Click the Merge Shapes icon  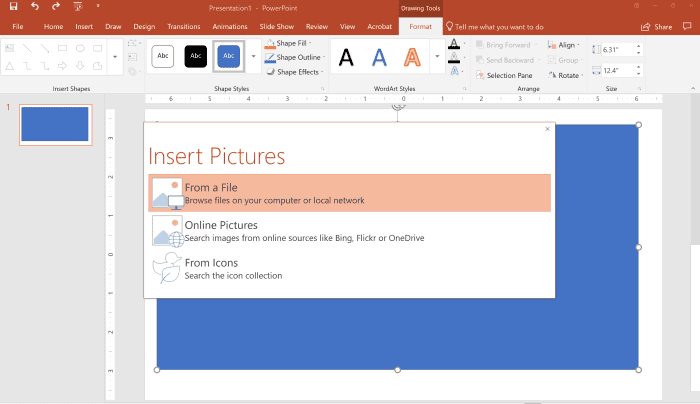tap(133, 71)
